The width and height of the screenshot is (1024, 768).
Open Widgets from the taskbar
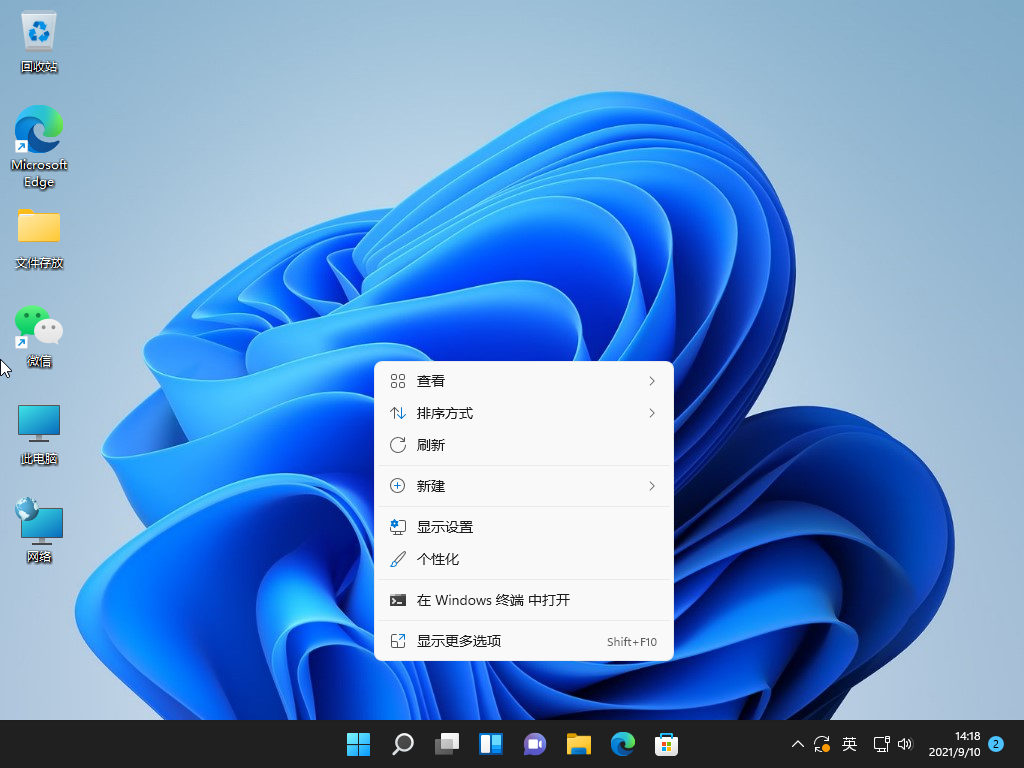pyautogui.click(x=491, y=744)
